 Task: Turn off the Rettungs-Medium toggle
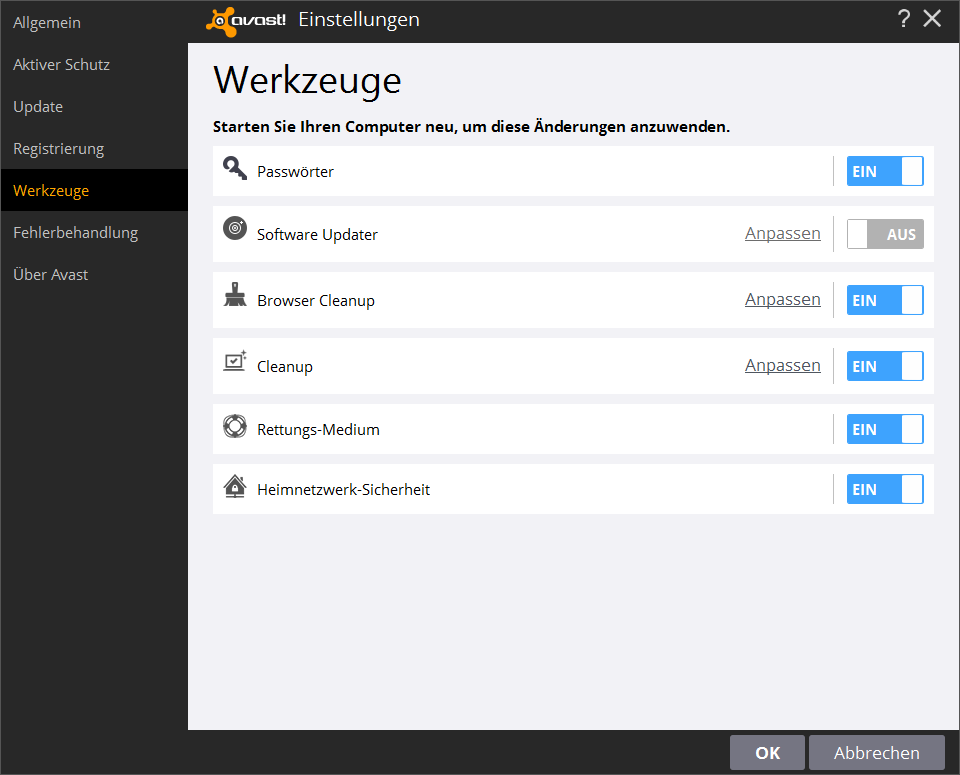coord(885,429)
